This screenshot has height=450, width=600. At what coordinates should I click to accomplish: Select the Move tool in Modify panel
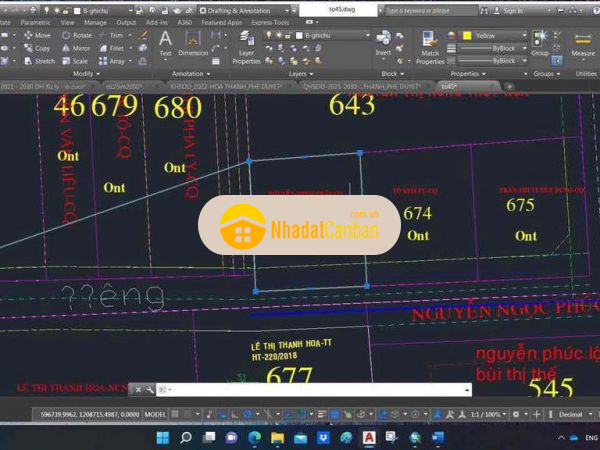coord(35,35)
